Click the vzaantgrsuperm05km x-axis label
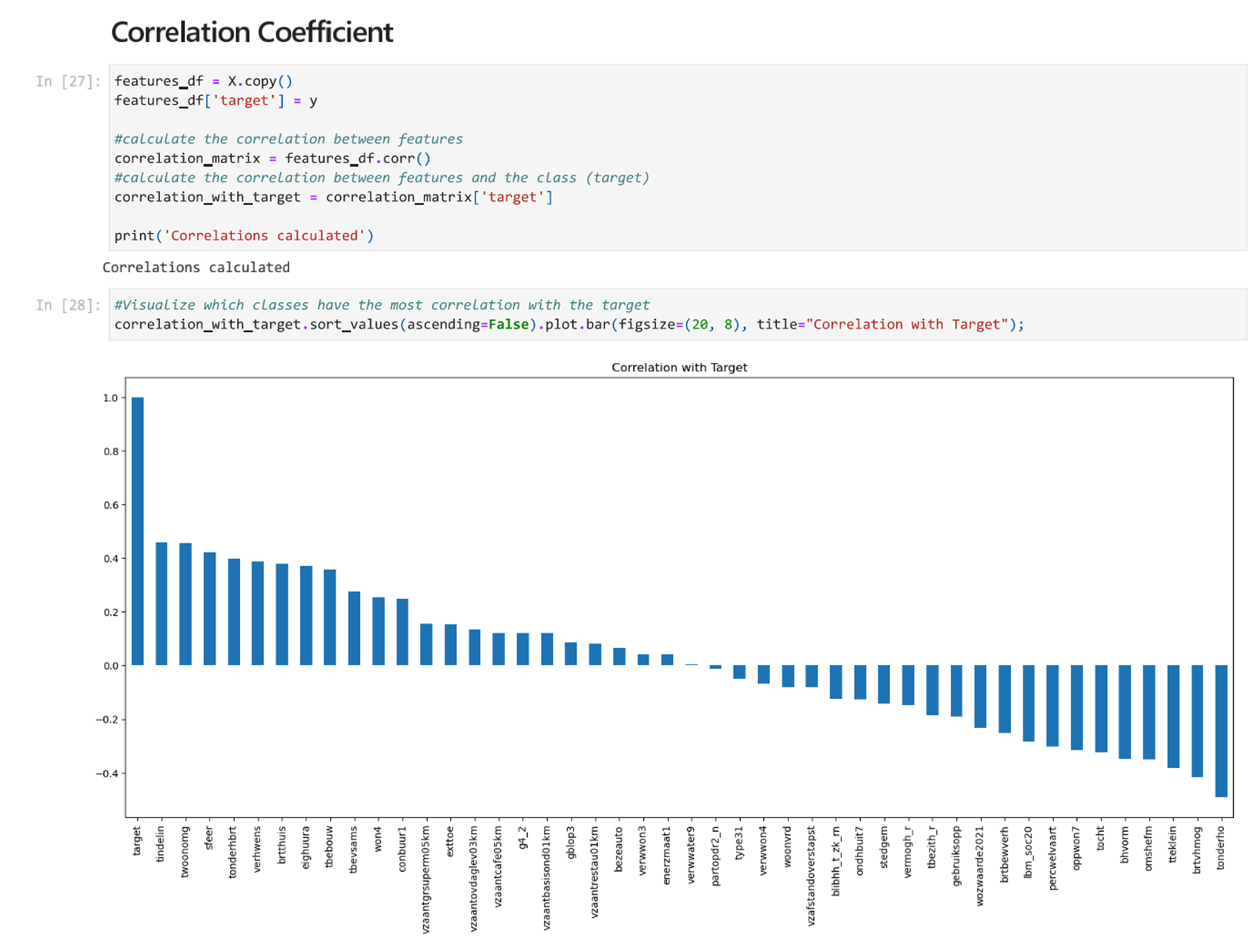 click(x=426, y=878)
